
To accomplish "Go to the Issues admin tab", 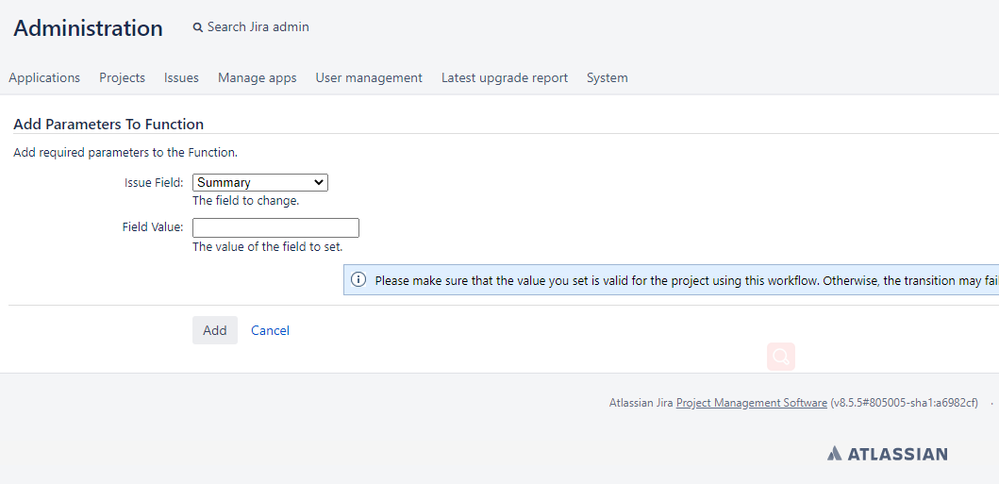I will [182, 78].
